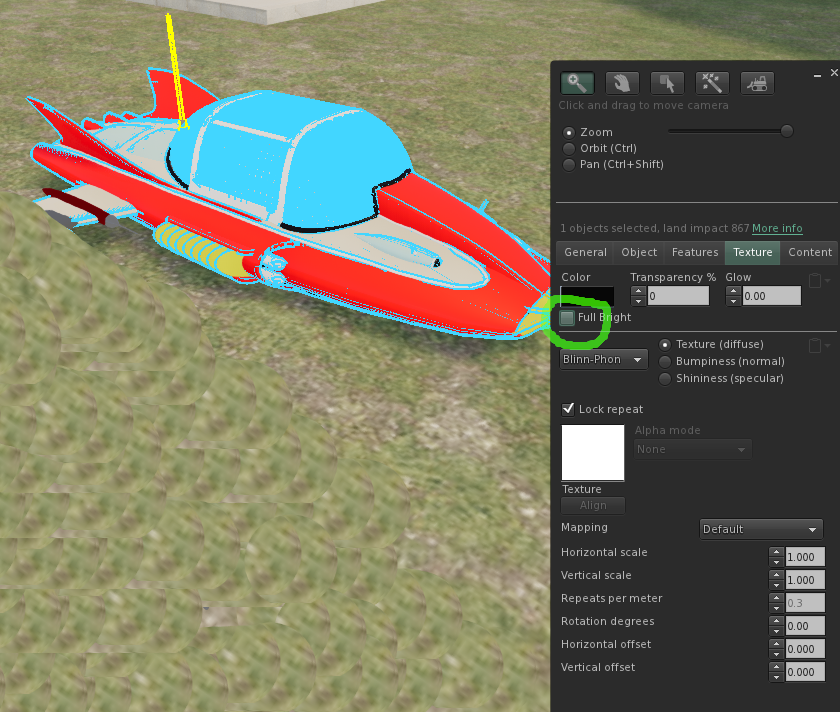Select the Zoom camera tool icon
This screenshot has height=712, width=840.
(x=576, y=83)
